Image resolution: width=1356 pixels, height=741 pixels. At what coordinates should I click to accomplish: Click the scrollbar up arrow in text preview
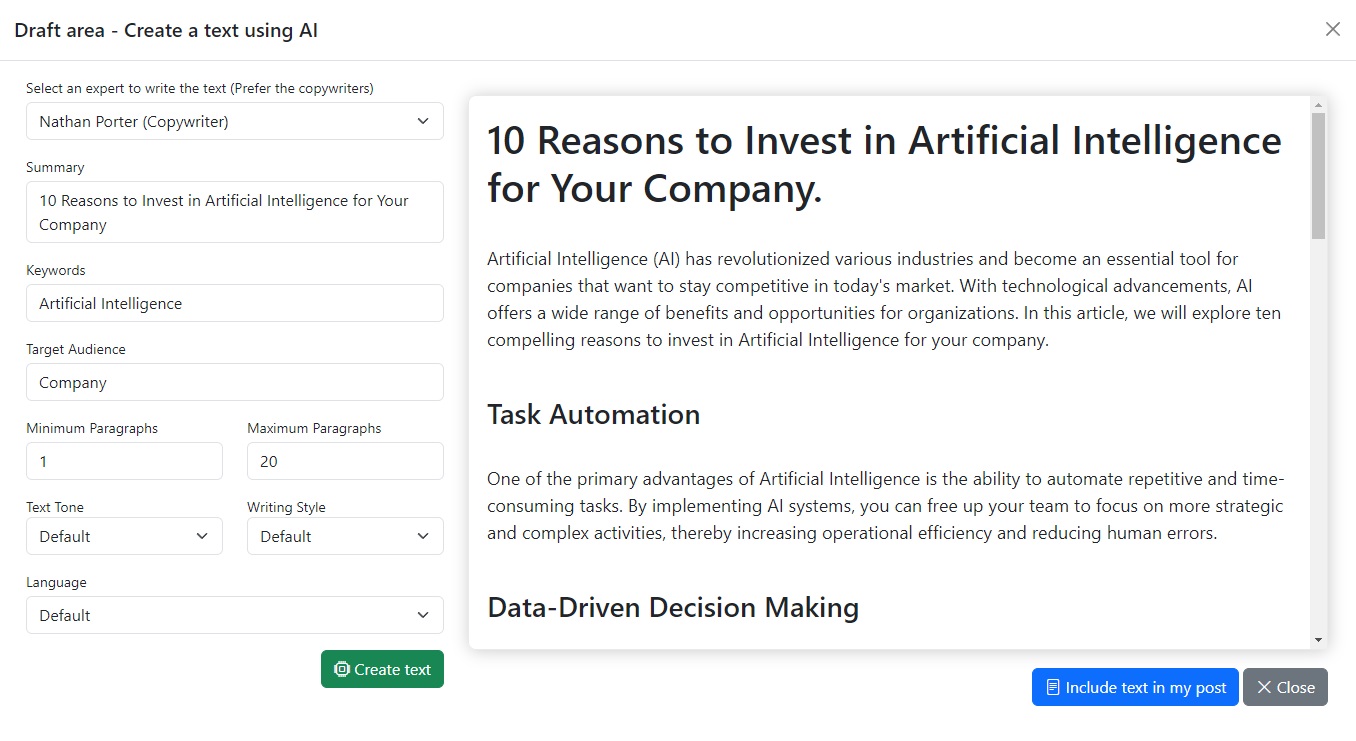pos(1318,105)
